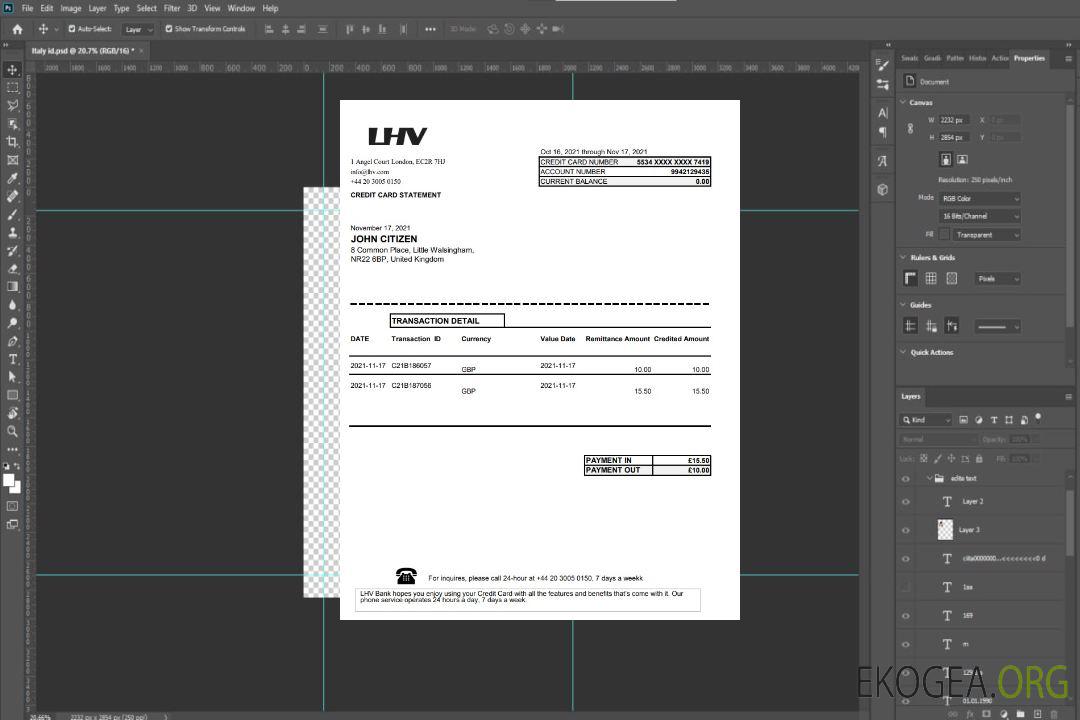Collapse the Canvas section

[x=903, y=102]
